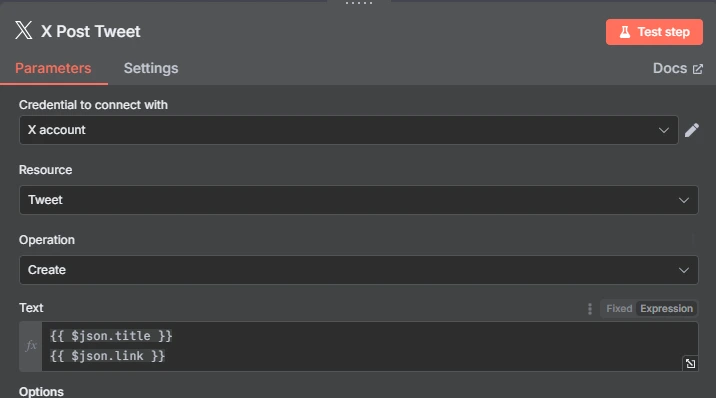Click the Options section label
The height and width of the screenshot is (398, 716).
(41, 392)
